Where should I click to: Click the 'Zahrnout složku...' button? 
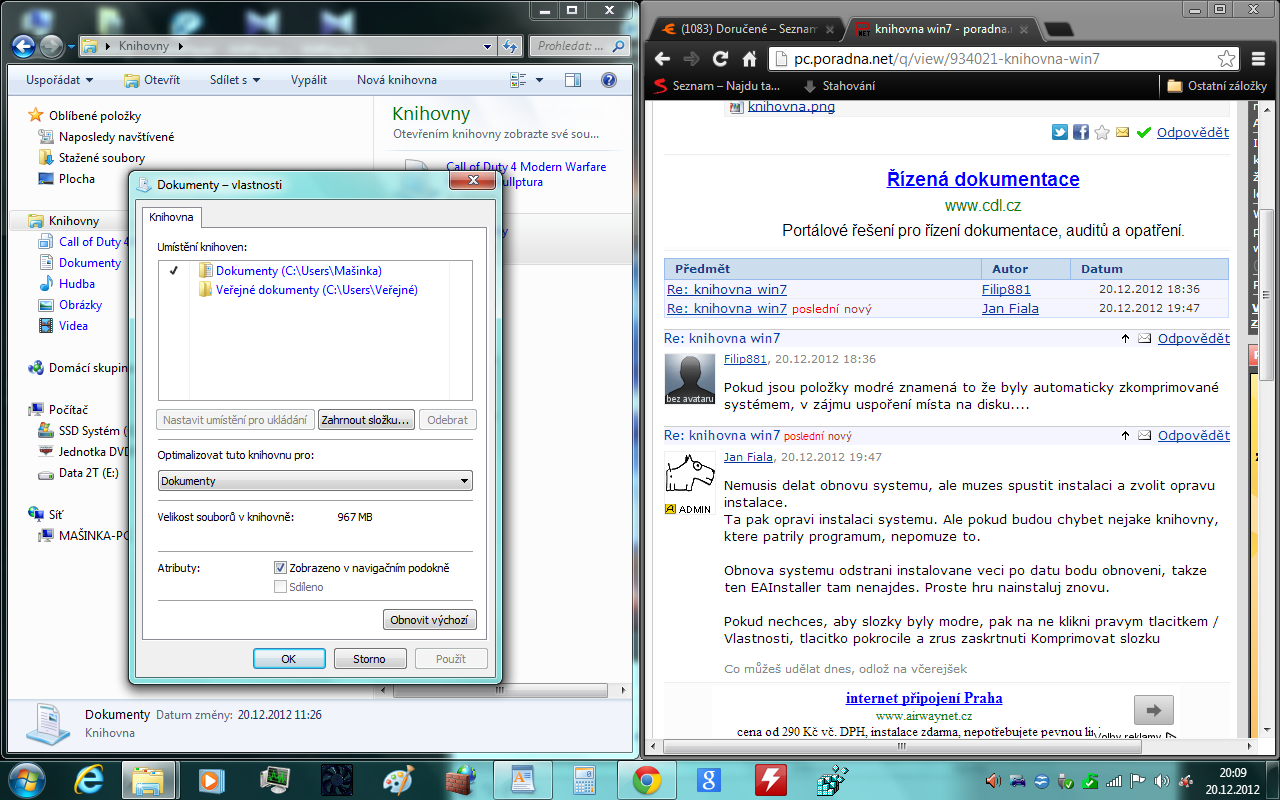tap(366, 420)
